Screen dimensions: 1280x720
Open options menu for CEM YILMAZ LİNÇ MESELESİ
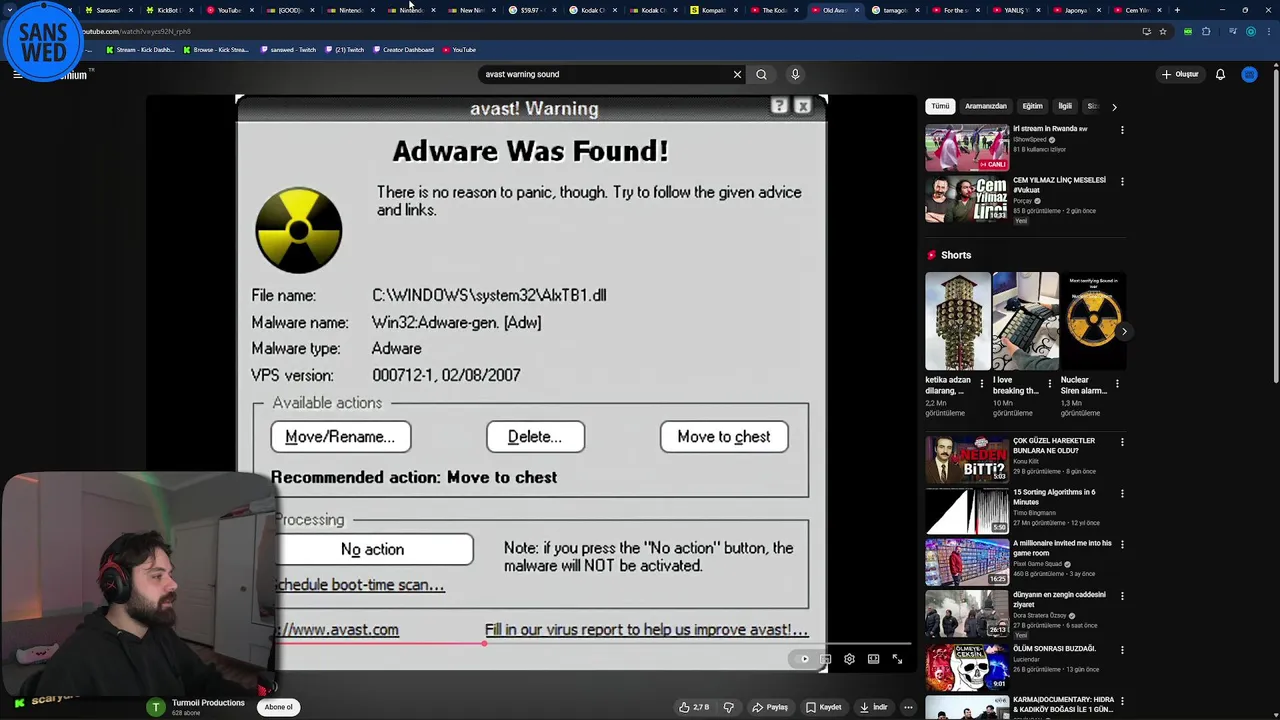point(1122,181)
